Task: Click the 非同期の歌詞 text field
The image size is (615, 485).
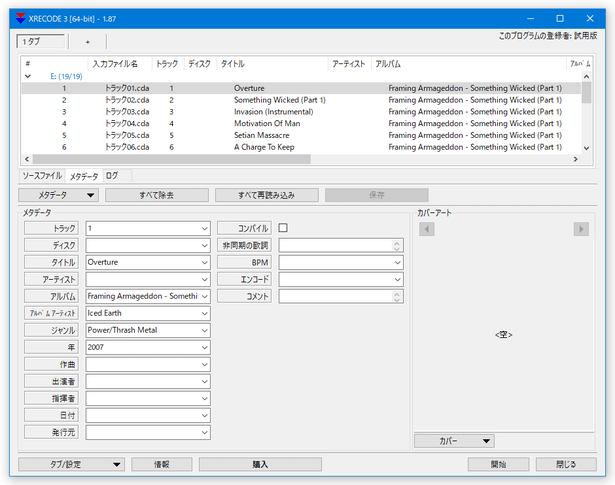Action: click(341, 245)
